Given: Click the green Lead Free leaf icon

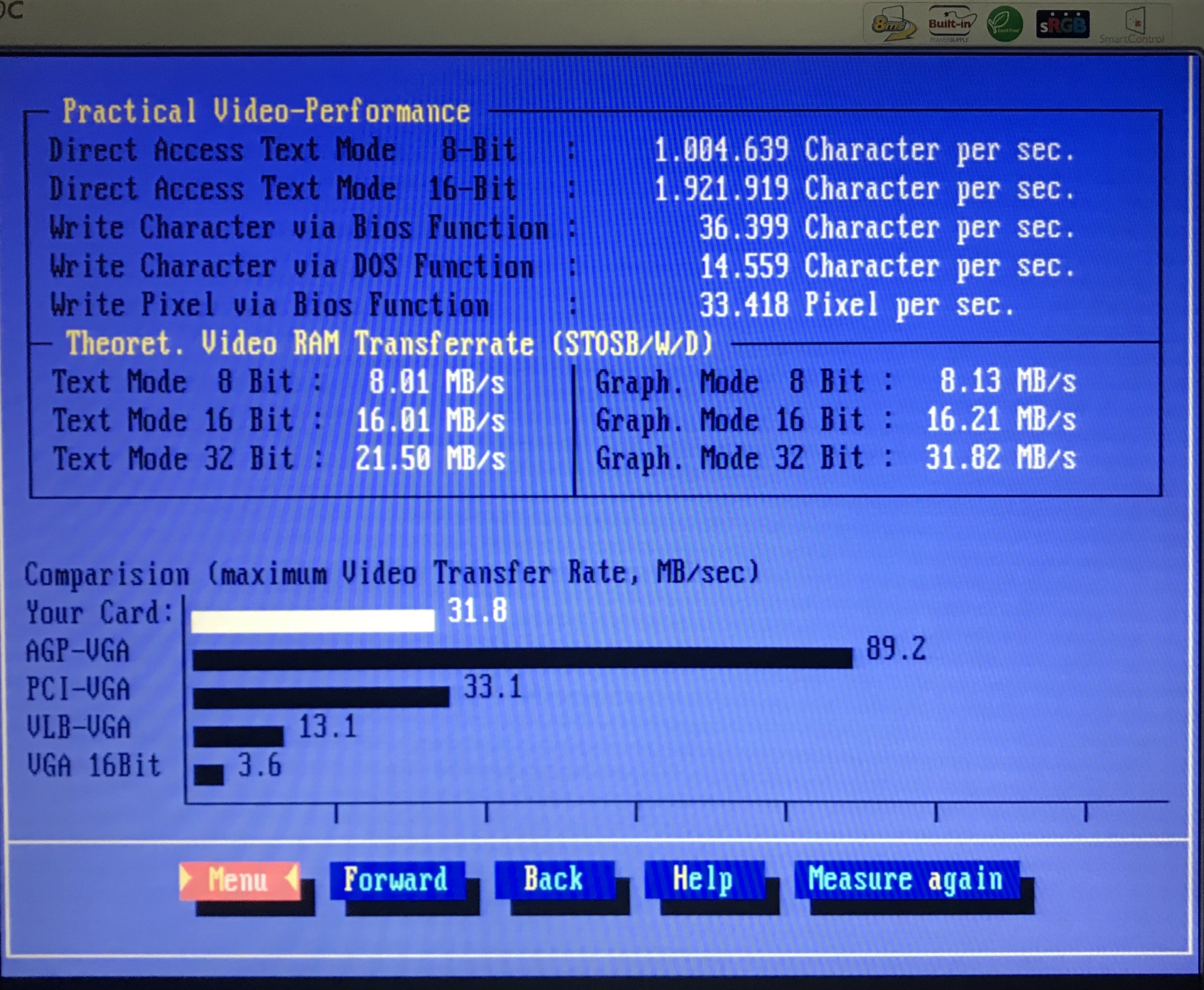Looking at the screenshot, I should tap(1005, 24).
